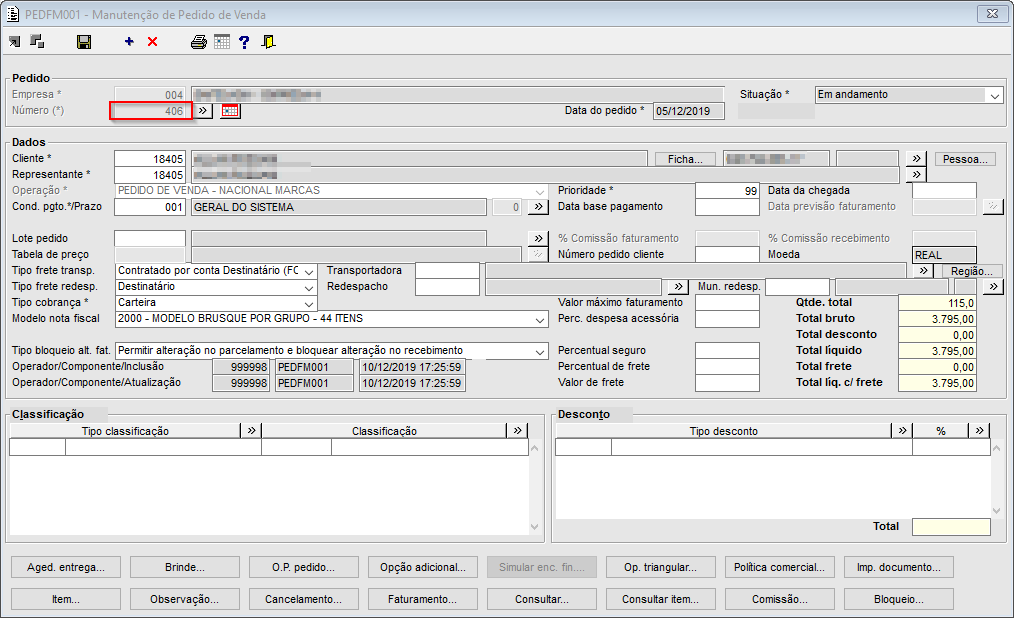The width and height of the screenshot is (1014, 618).
Task: Click the Política comercial... button
Action: point(780,567)
